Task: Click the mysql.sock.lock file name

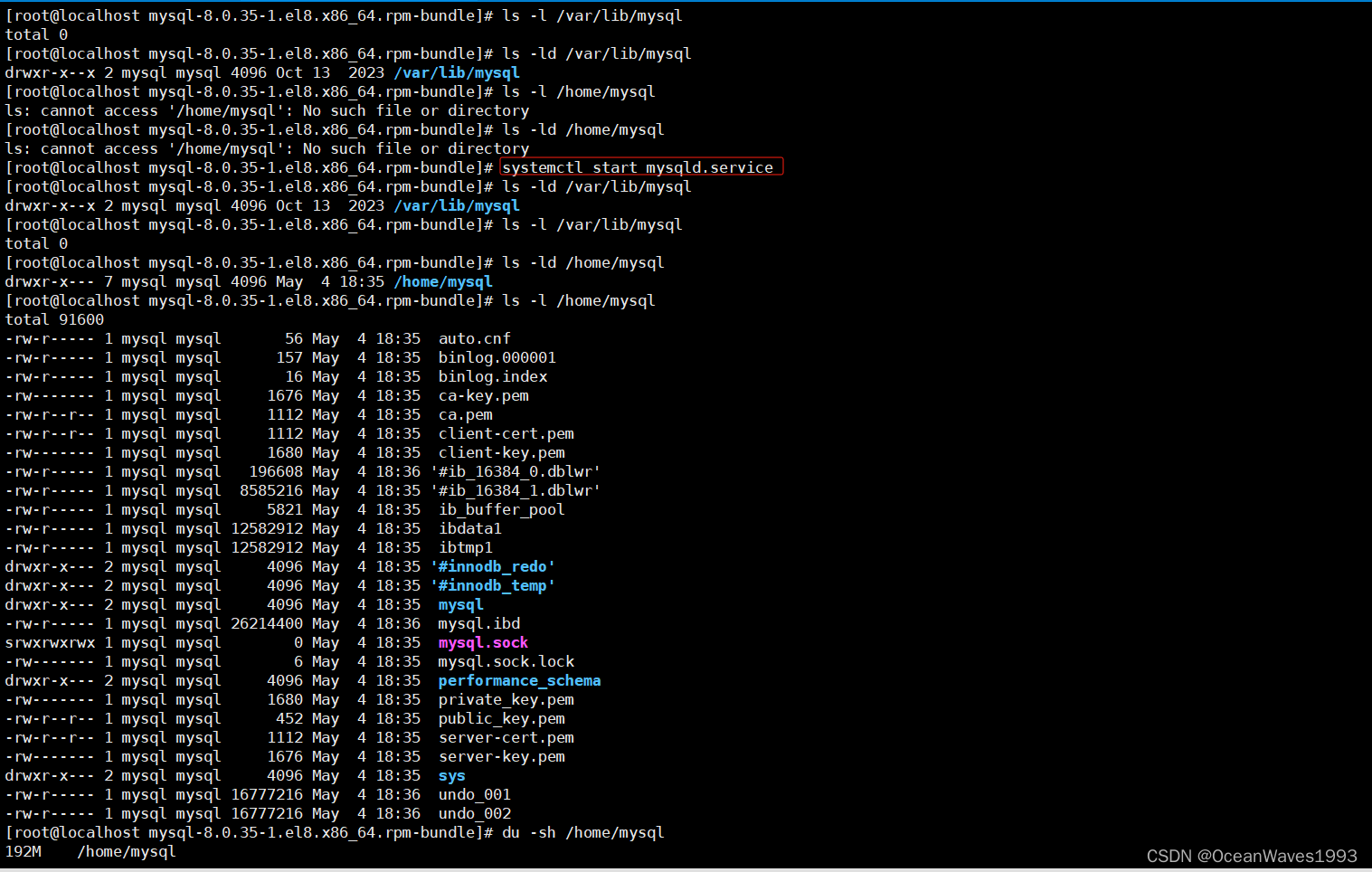Action: [x=506, y=661]
